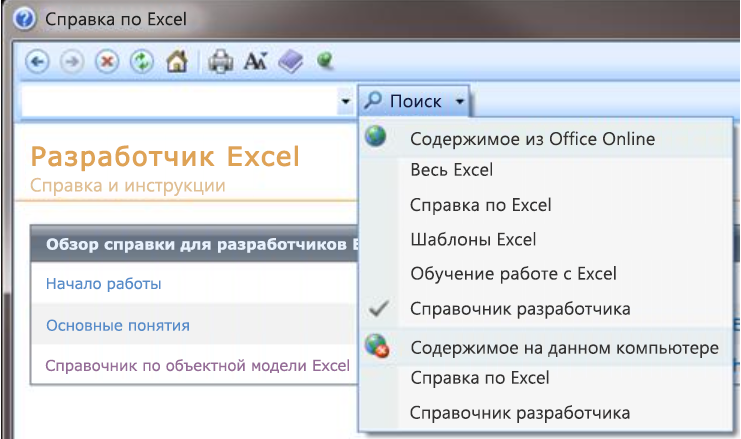Screen dimensions: 741x439
Task: Click the Forward arrow icon
Action: (x=72, y=61)
